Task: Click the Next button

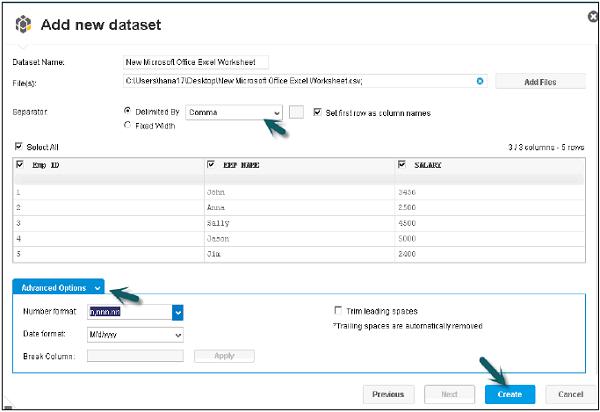Action: pos(449,394)
